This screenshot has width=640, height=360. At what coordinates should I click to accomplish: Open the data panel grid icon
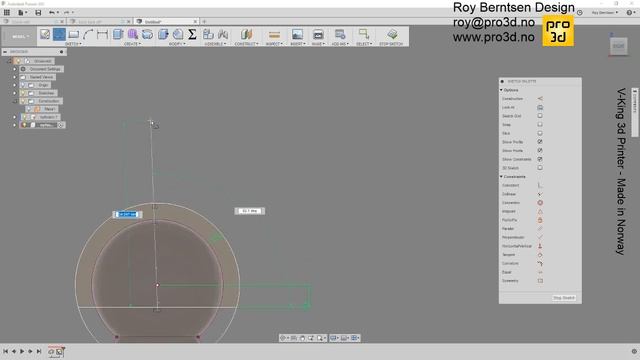(x=7, y=13)
